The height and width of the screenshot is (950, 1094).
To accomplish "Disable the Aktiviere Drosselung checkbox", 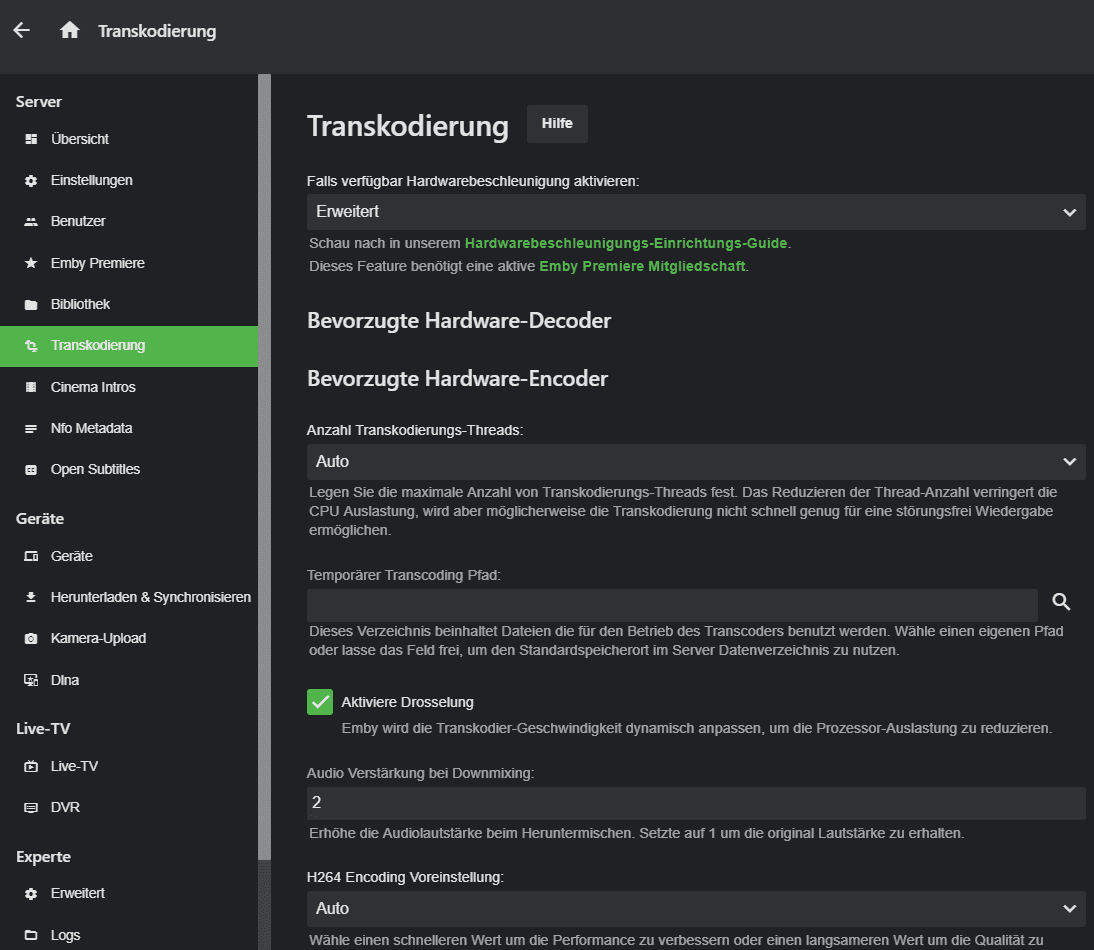I will pos(320,702).
